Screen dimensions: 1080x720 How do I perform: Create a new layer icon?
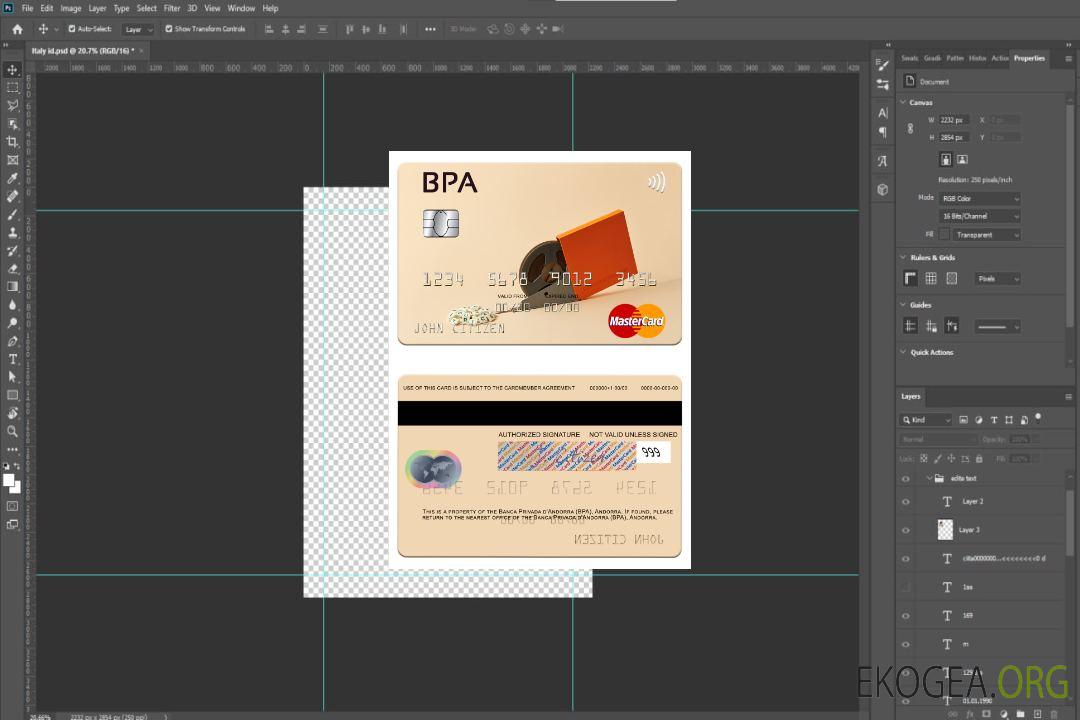(1037, 714)
